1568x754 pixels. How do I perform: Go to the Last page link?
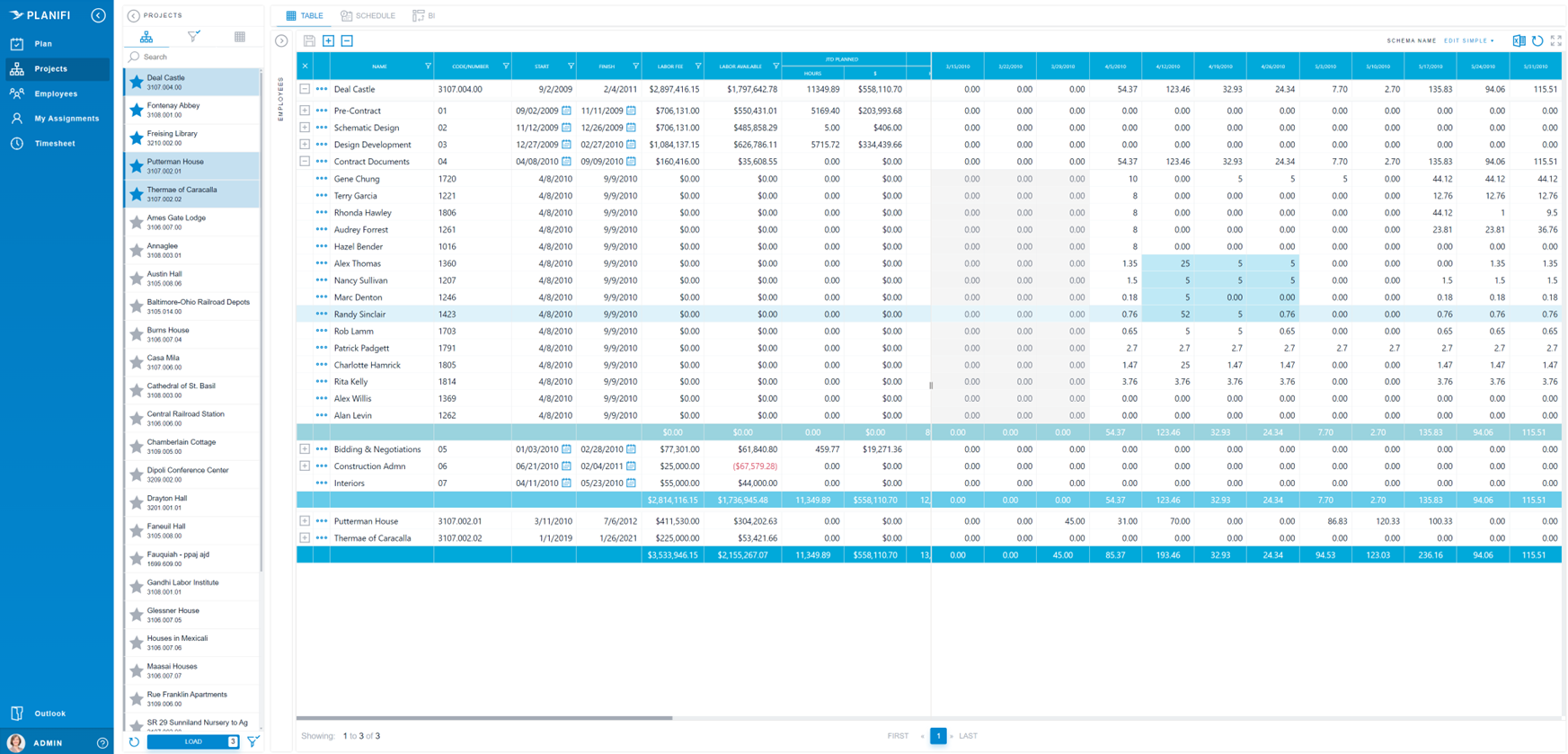(968, 736)
